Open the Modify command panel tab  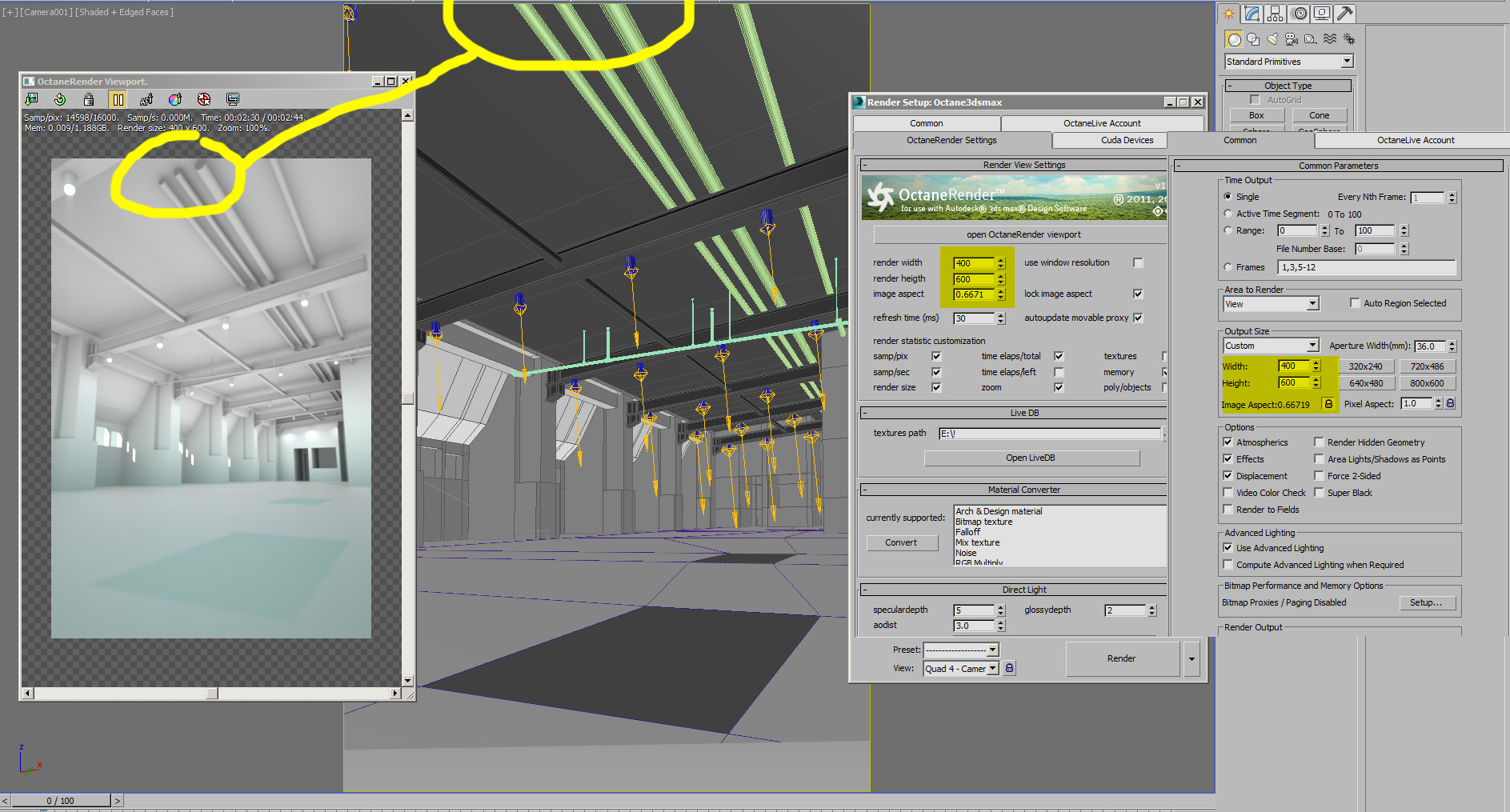coord(1252,13)
